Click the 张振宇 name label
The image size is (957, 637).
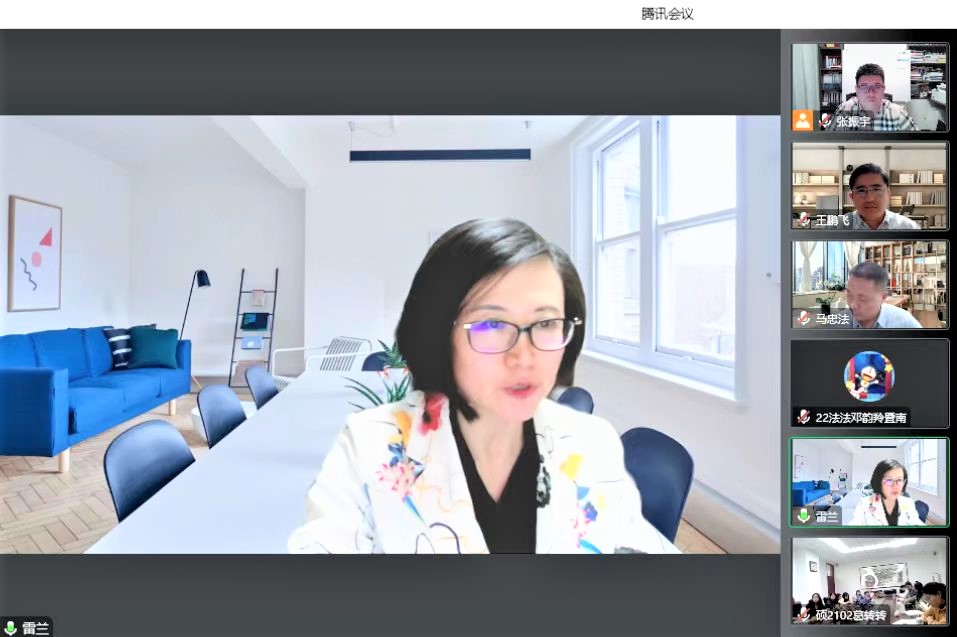(853, 121)
